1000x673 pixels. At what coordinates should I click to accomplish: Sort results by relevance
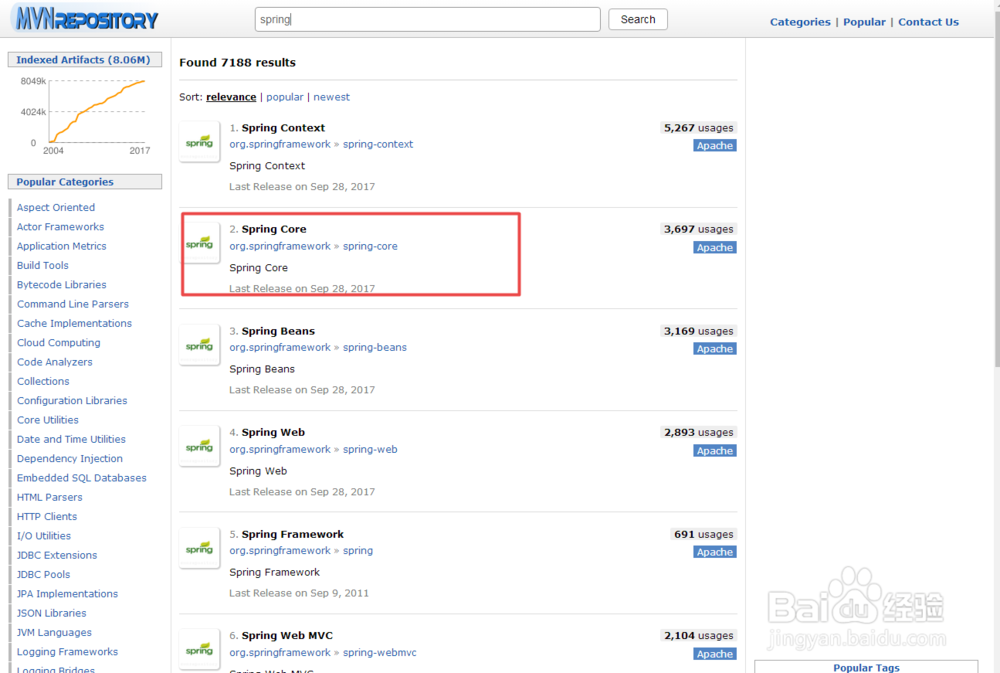coord(231,97)
